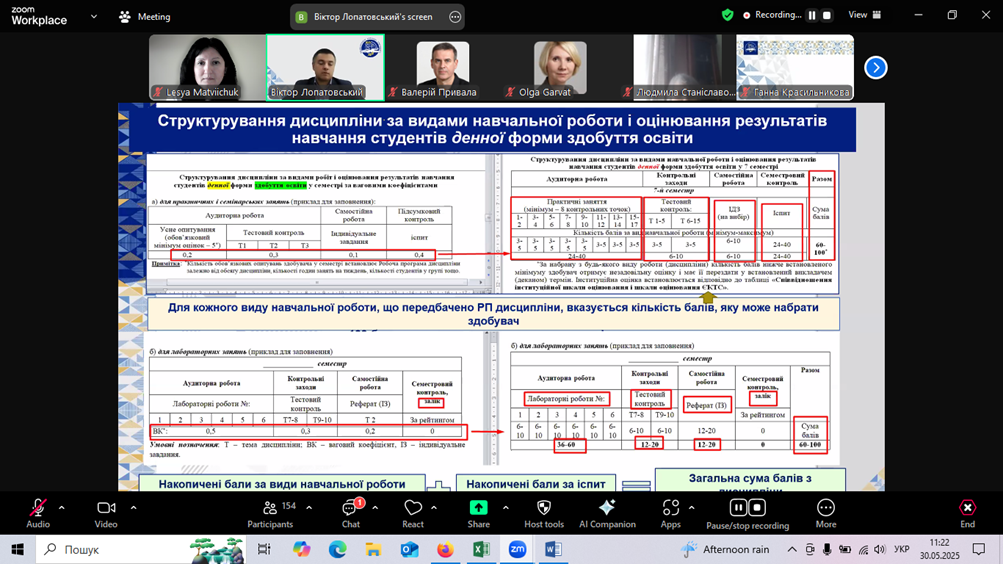The image size is (1003, 564).
Task: Switch to Zoom taskbar icon
Action: pos(517,549)
